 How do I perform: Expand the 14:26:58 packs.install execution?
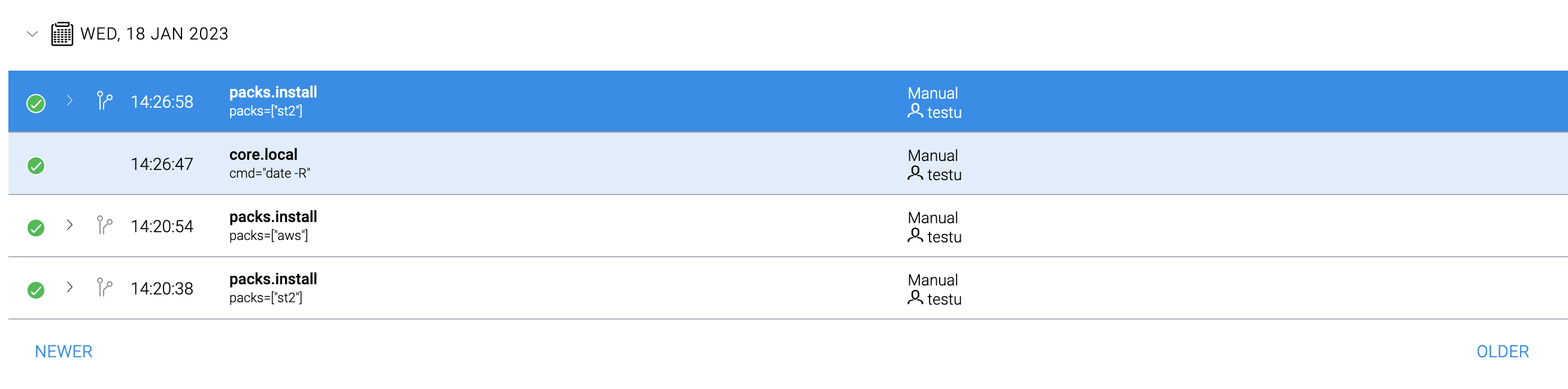coord(69,101)
